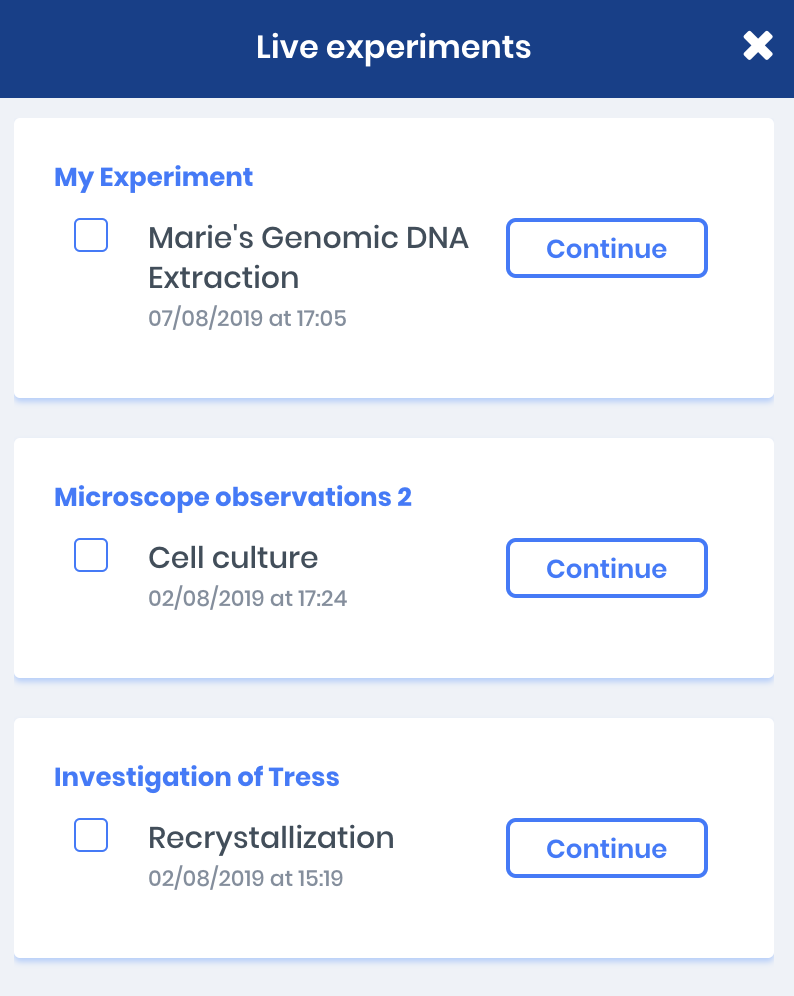Click the Recrystallization experiment name
The height and width of the screenshot is (996, 794).
[271, 837]
